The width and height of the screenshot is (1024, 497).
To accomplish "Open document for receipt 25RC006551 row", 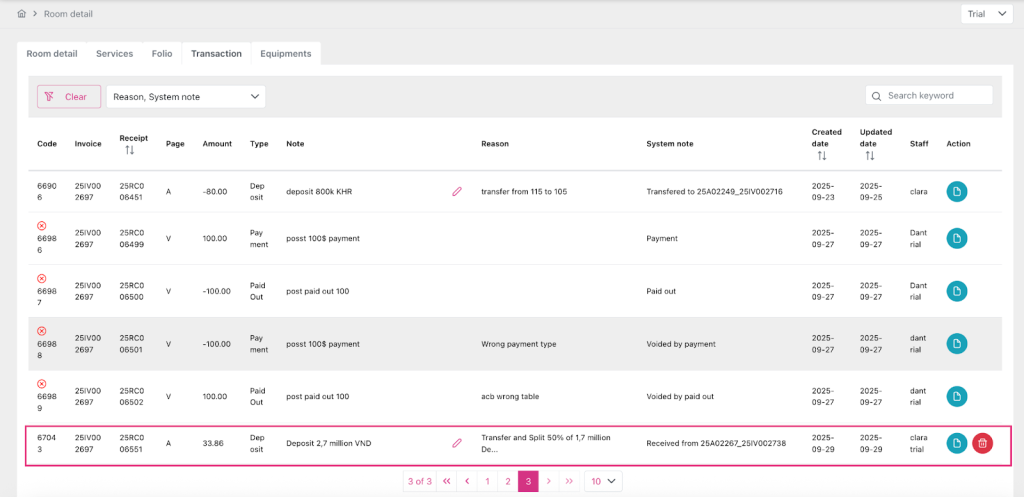I will (957, 443).
